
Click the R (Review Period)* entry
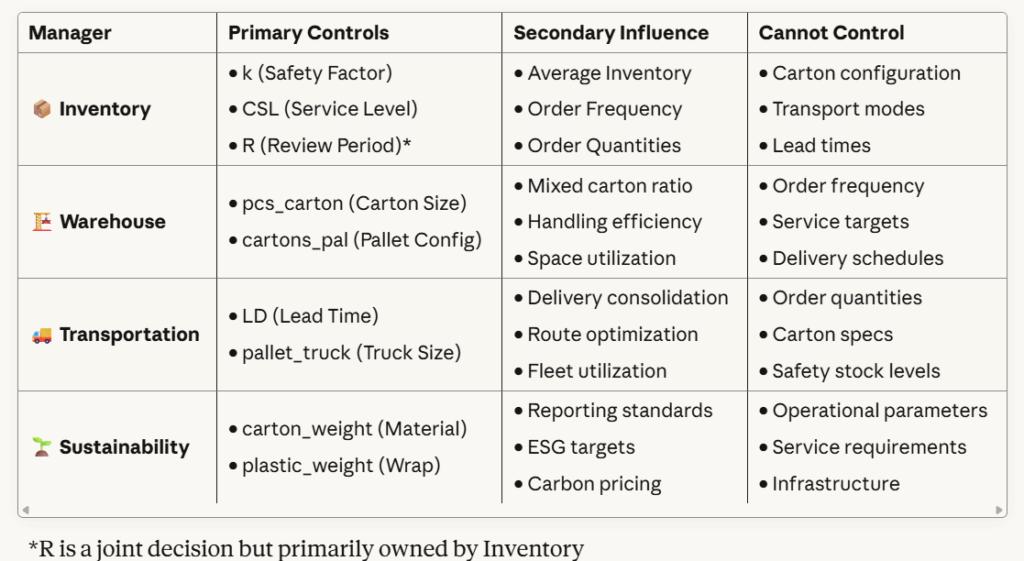pyautogui.click(x=326, y=146)
